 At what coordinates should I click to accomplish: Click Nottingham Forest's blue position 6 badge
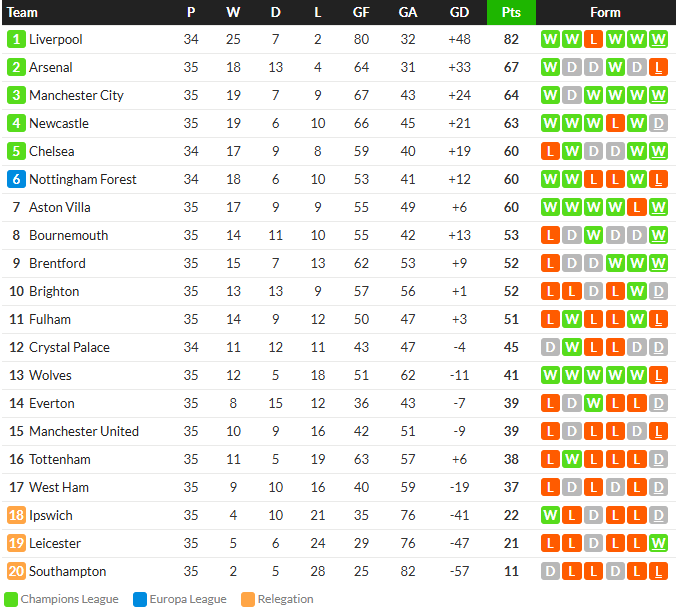[x=16, y=179]
